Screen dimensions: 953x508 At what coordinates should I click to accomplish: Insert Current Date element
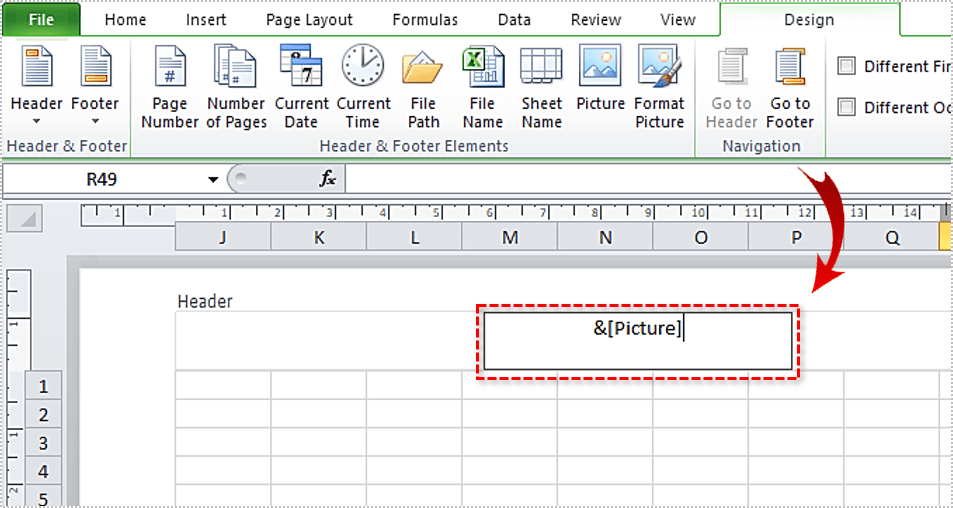coord(301,88)
